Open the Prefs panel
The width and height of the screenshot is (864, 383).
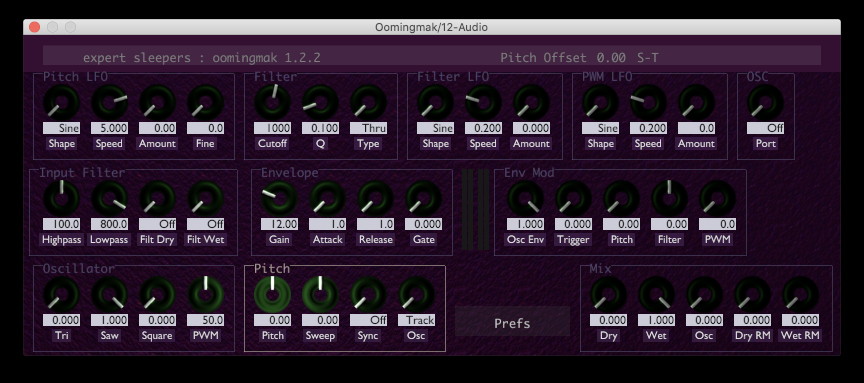coord(512,322)
